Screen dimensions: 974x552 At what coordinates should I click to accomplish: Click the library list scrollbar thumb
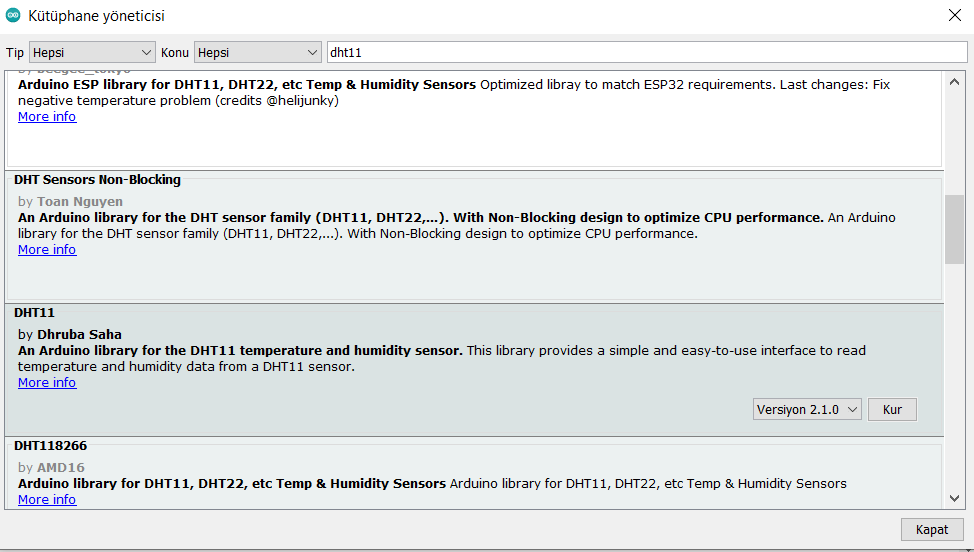point(954,229)
